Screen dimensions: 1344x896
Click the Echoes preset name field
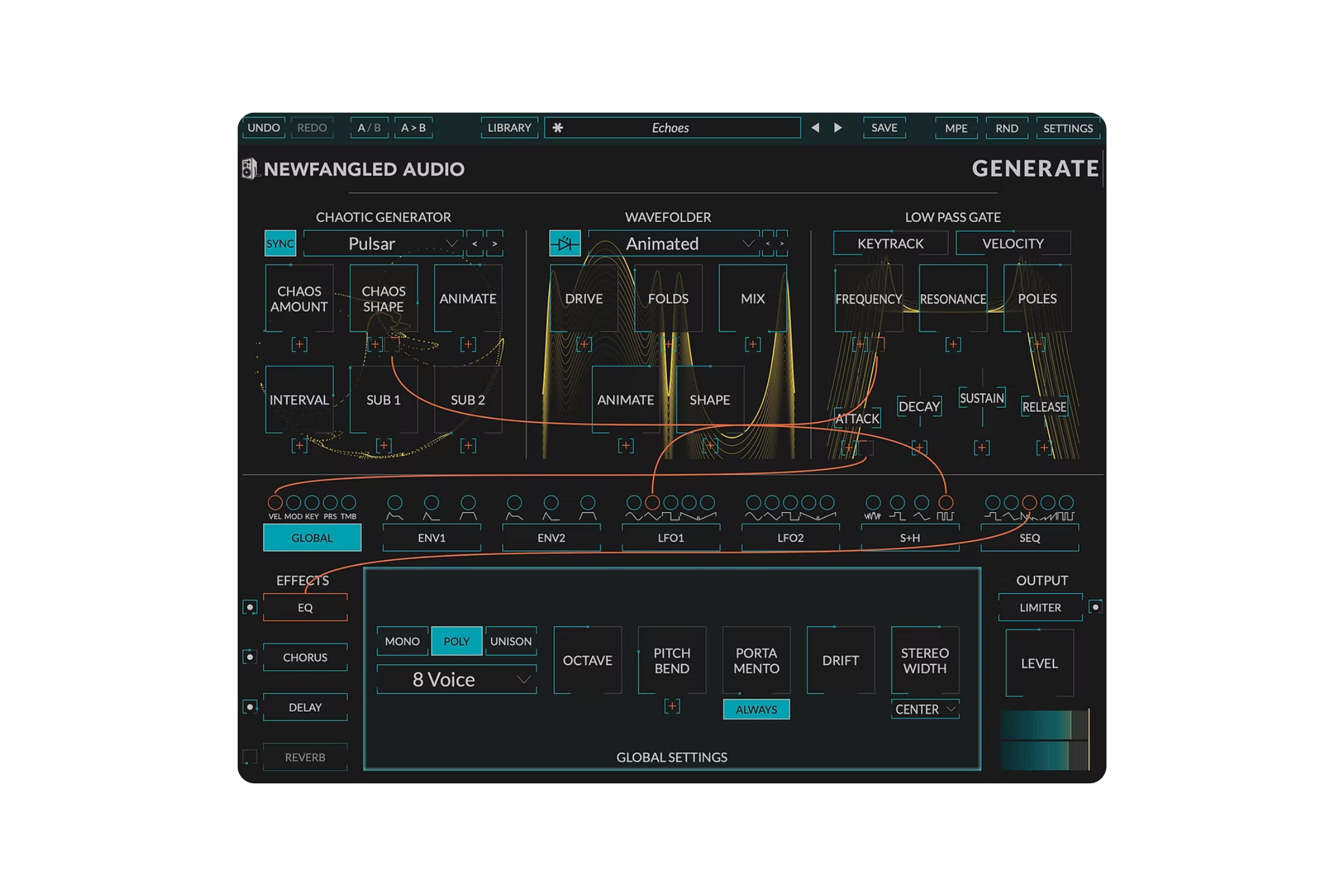tap(672, 128)
